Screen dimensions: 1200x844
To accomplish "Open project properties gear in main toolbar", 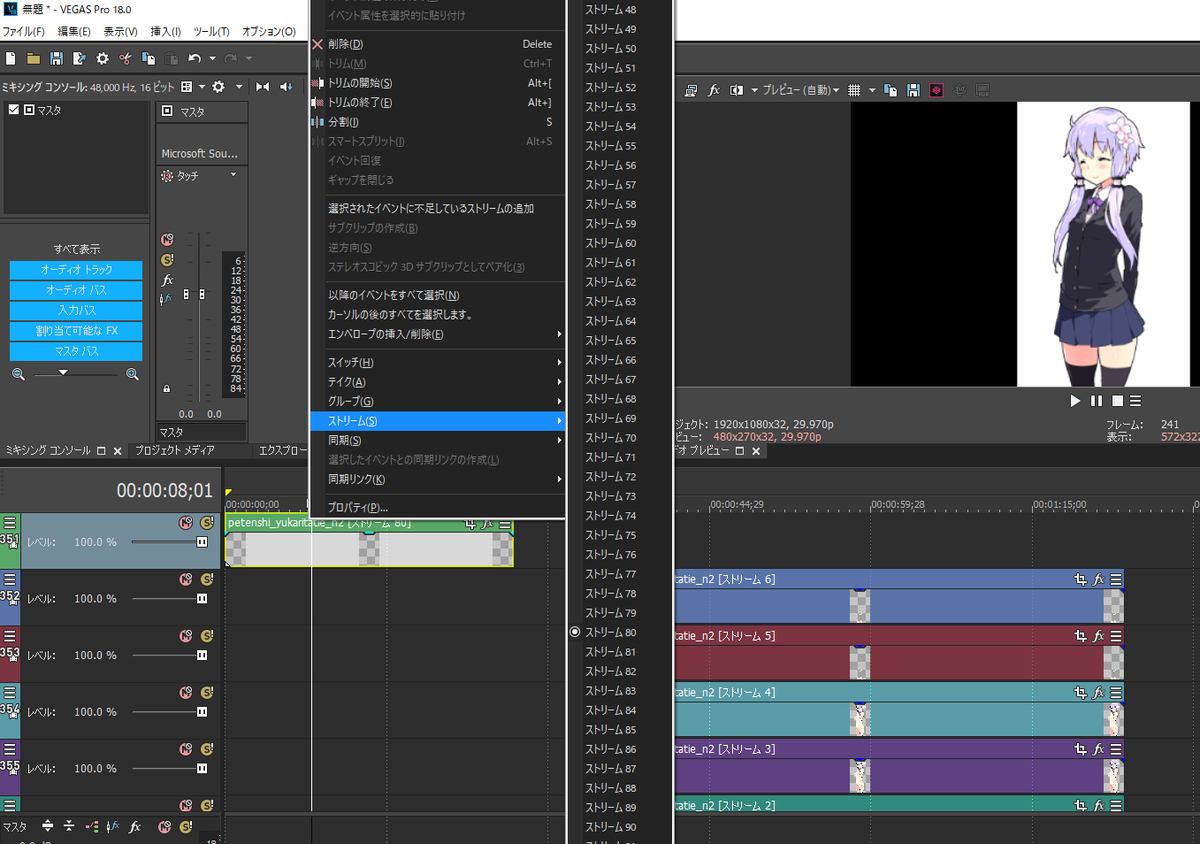I will click(102, 59).
